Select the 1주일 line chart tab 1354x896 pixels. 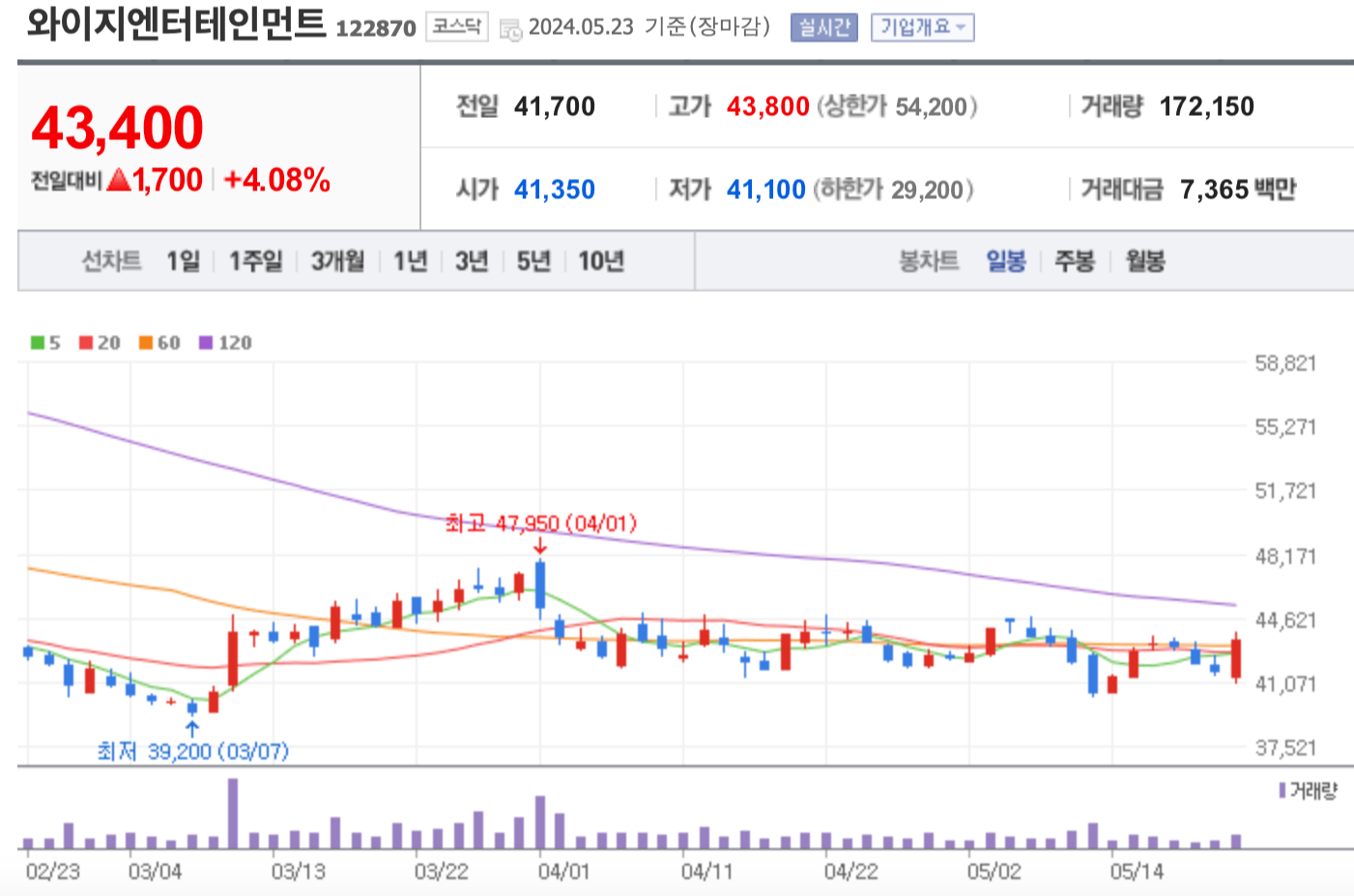pyautogui.click(x=255, y=261)
